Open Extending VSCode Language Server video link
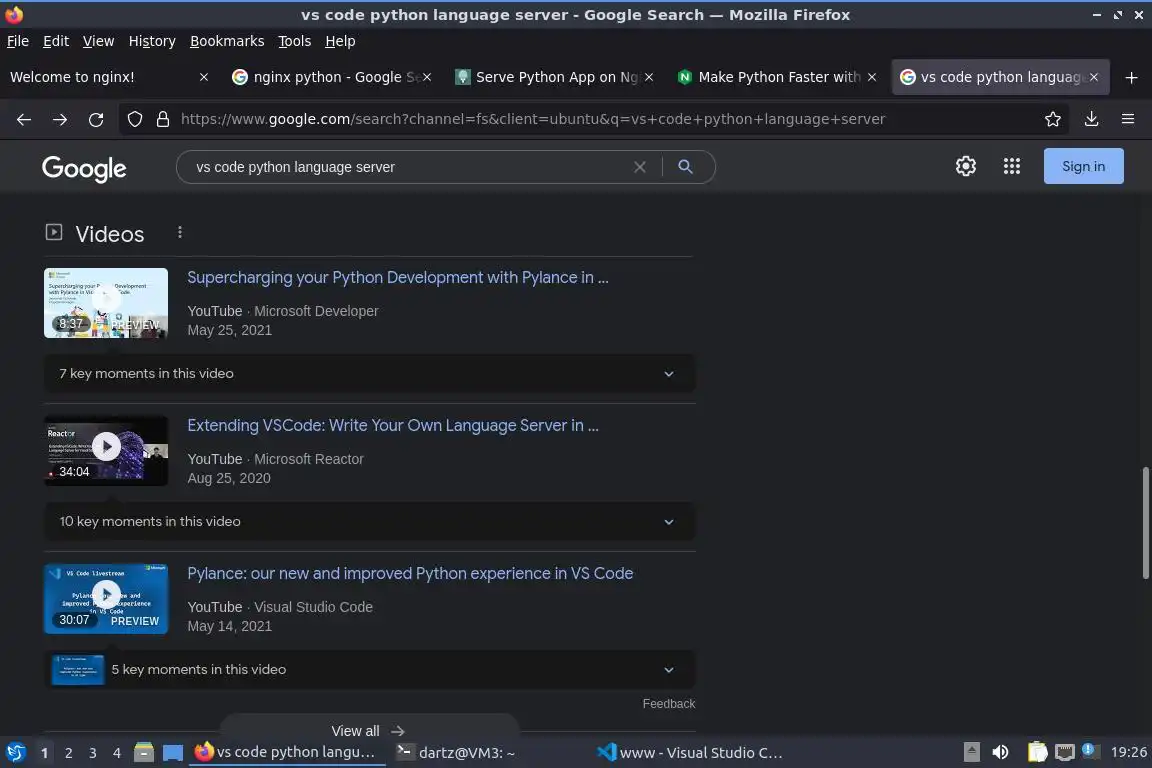This screenshot has width=1152, height=768. 392,426
